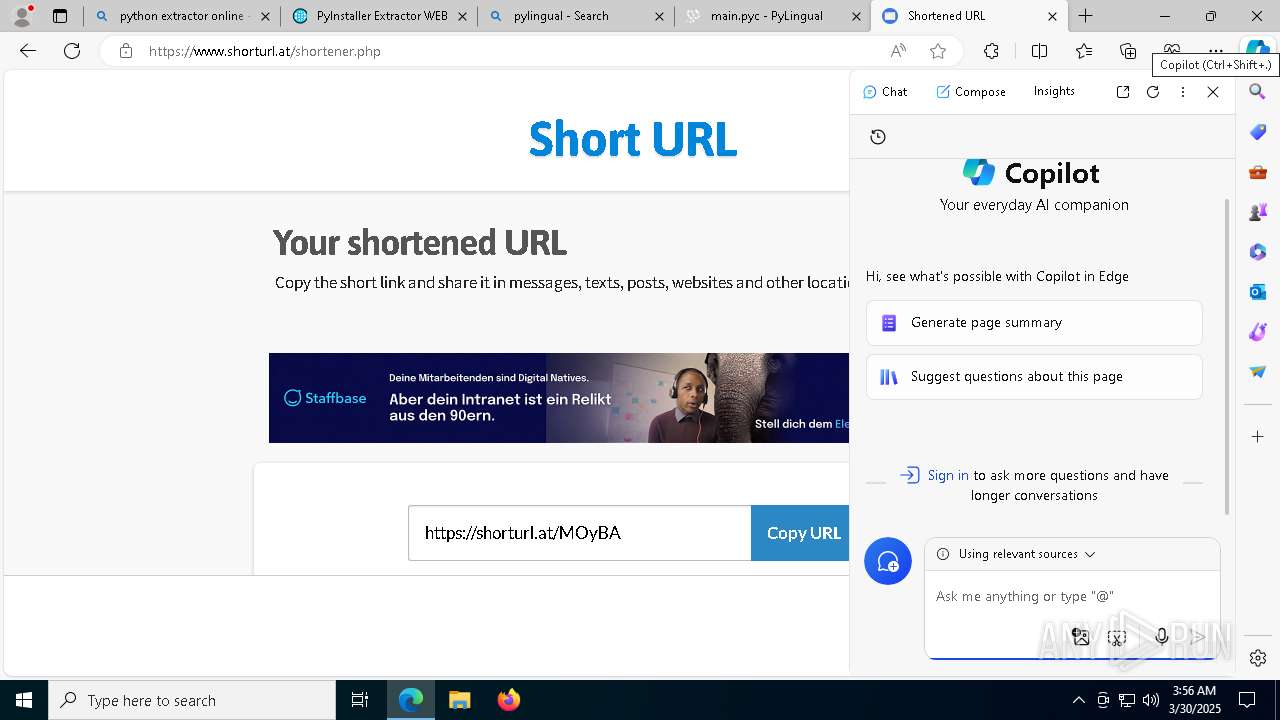The width and height of the screenshot is (1280, 720).
Task: Activate Read aloud icon in address bar
Action: pyautogui.click(x=898, y=51)
